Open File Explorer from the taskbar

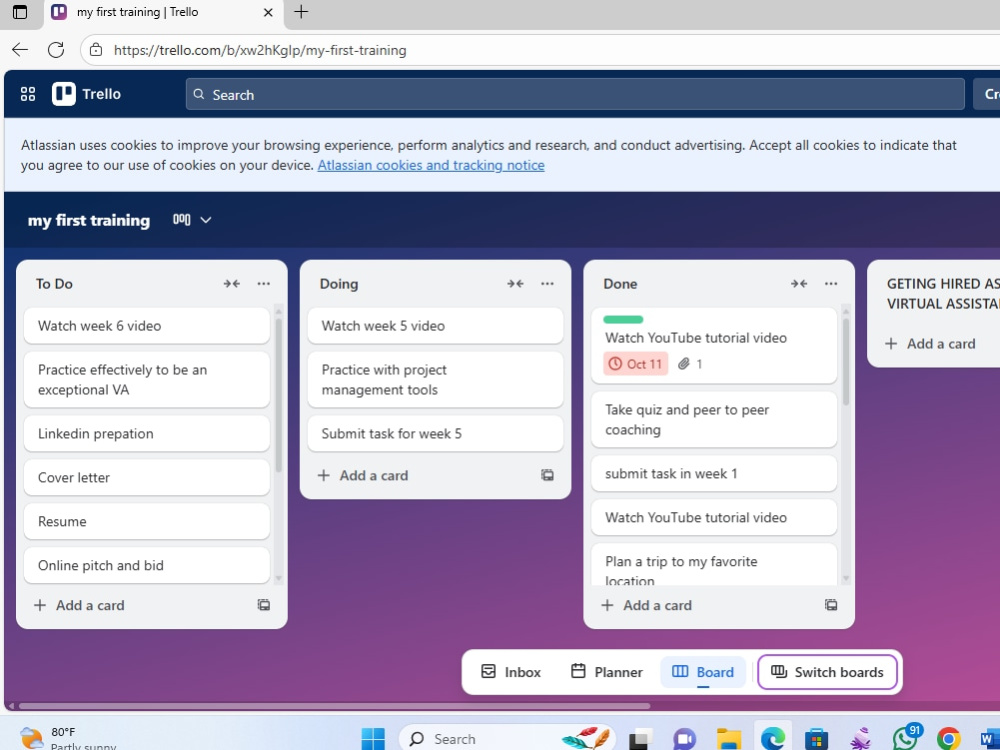[729, 739]
